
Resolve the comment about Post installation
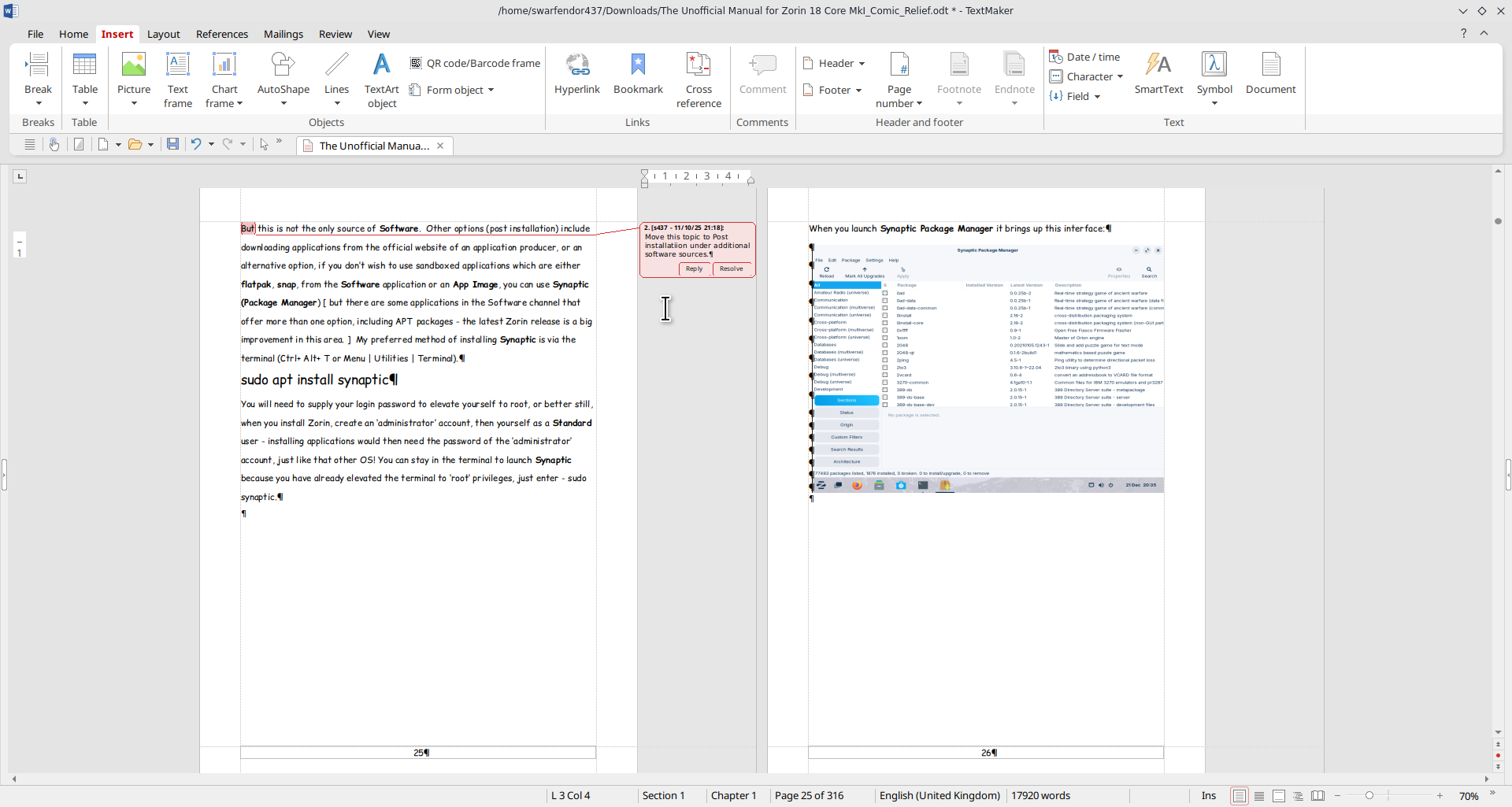pos(731,269)
